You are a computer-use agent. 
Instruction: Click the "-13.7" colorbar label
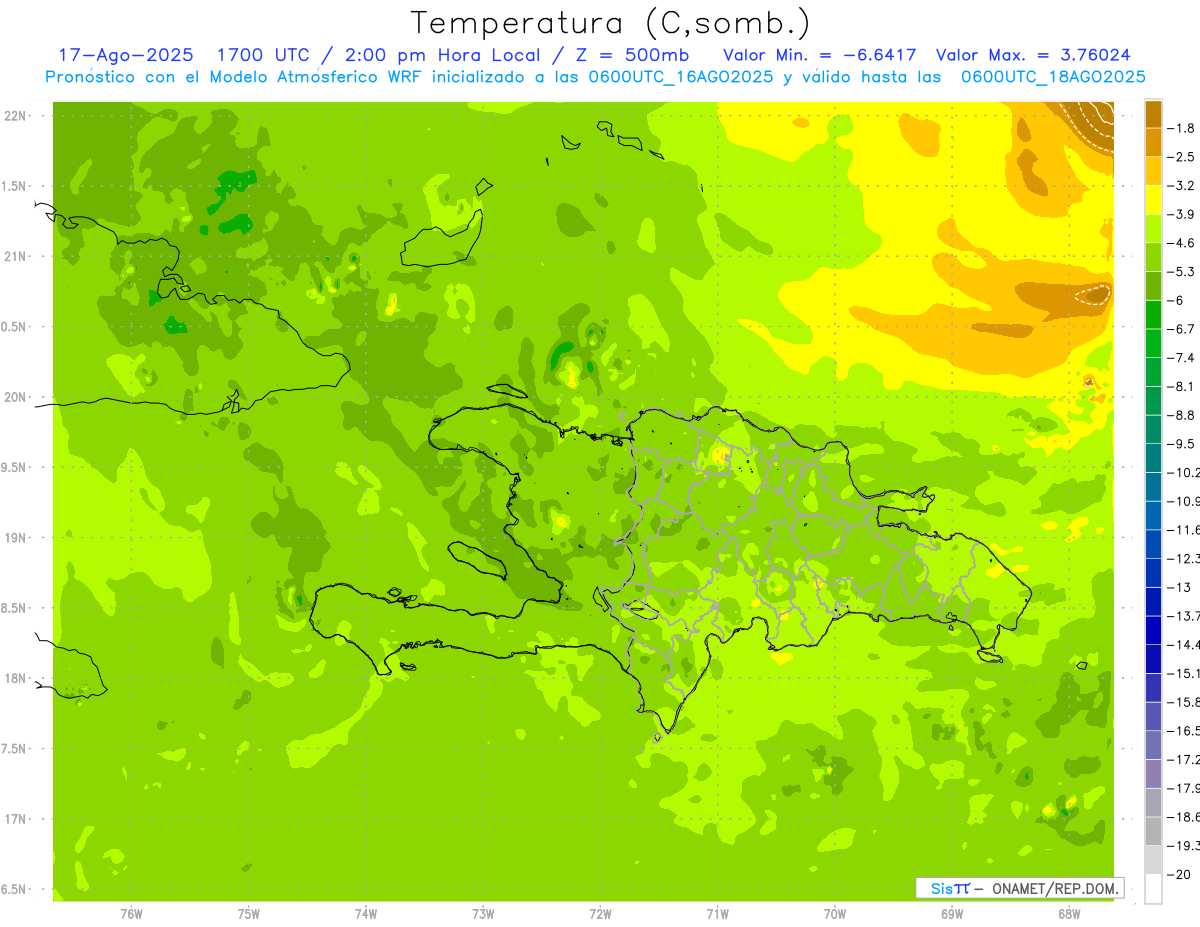[1185, 615]
